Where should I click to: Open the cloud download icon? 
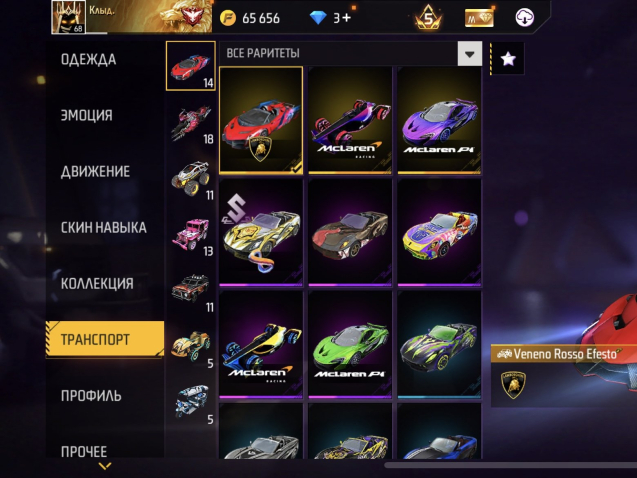(524, 17)
